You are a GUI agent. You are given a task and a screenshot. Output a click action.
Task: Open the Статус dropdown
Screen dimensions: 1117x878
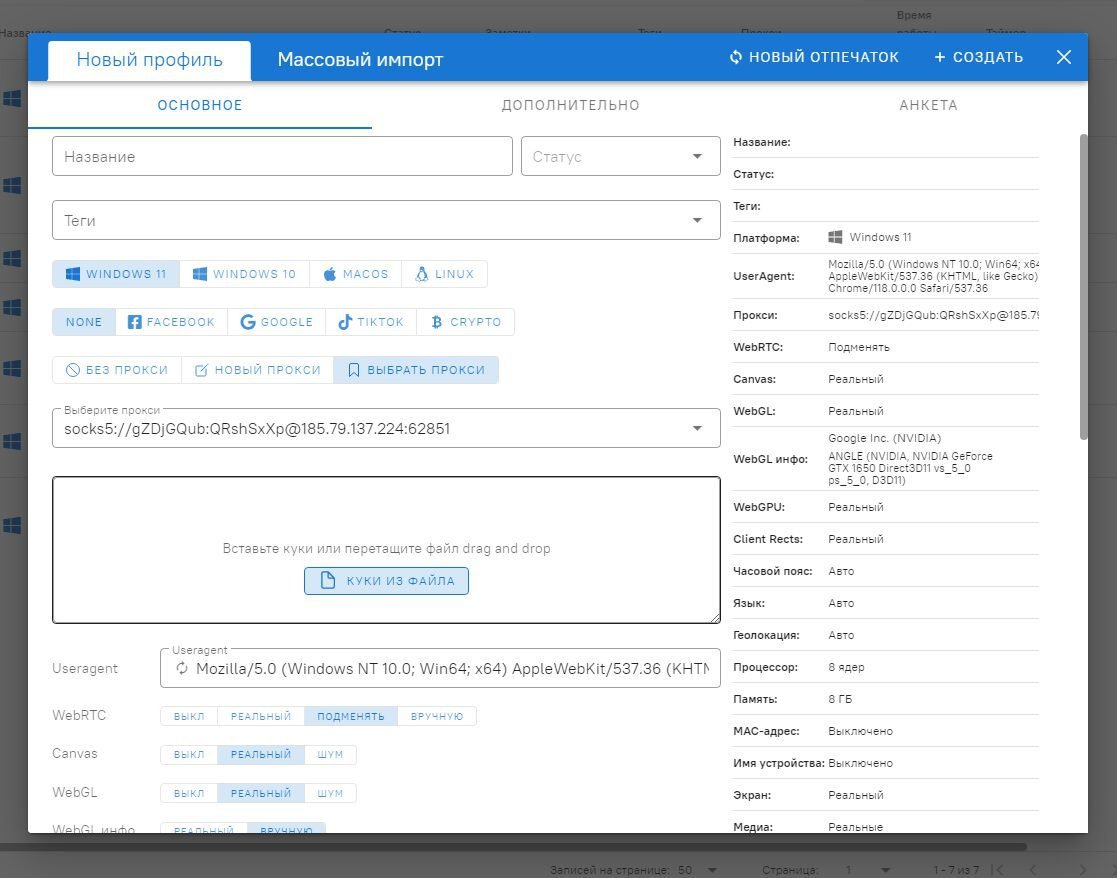620,156
